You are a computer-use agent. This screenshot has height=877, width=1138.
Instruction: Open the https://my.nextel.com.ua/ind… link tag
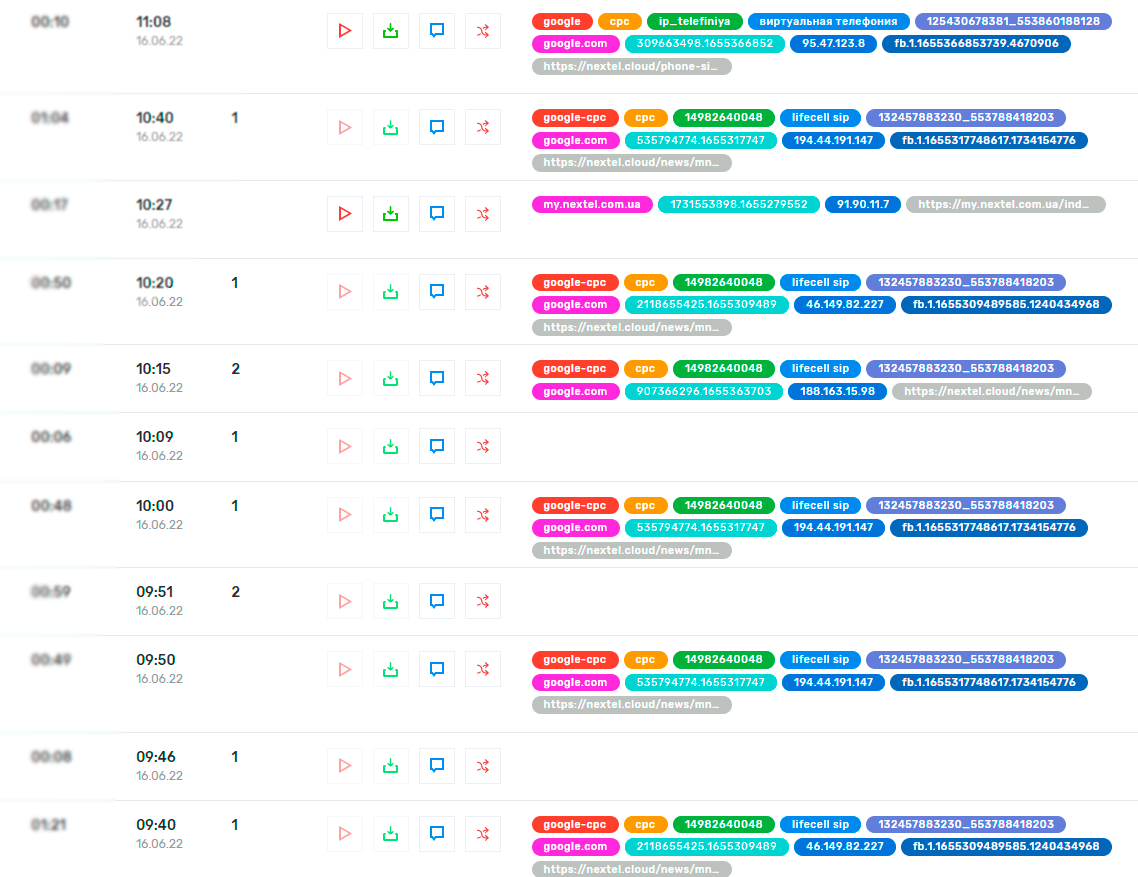coord(1005,205)
